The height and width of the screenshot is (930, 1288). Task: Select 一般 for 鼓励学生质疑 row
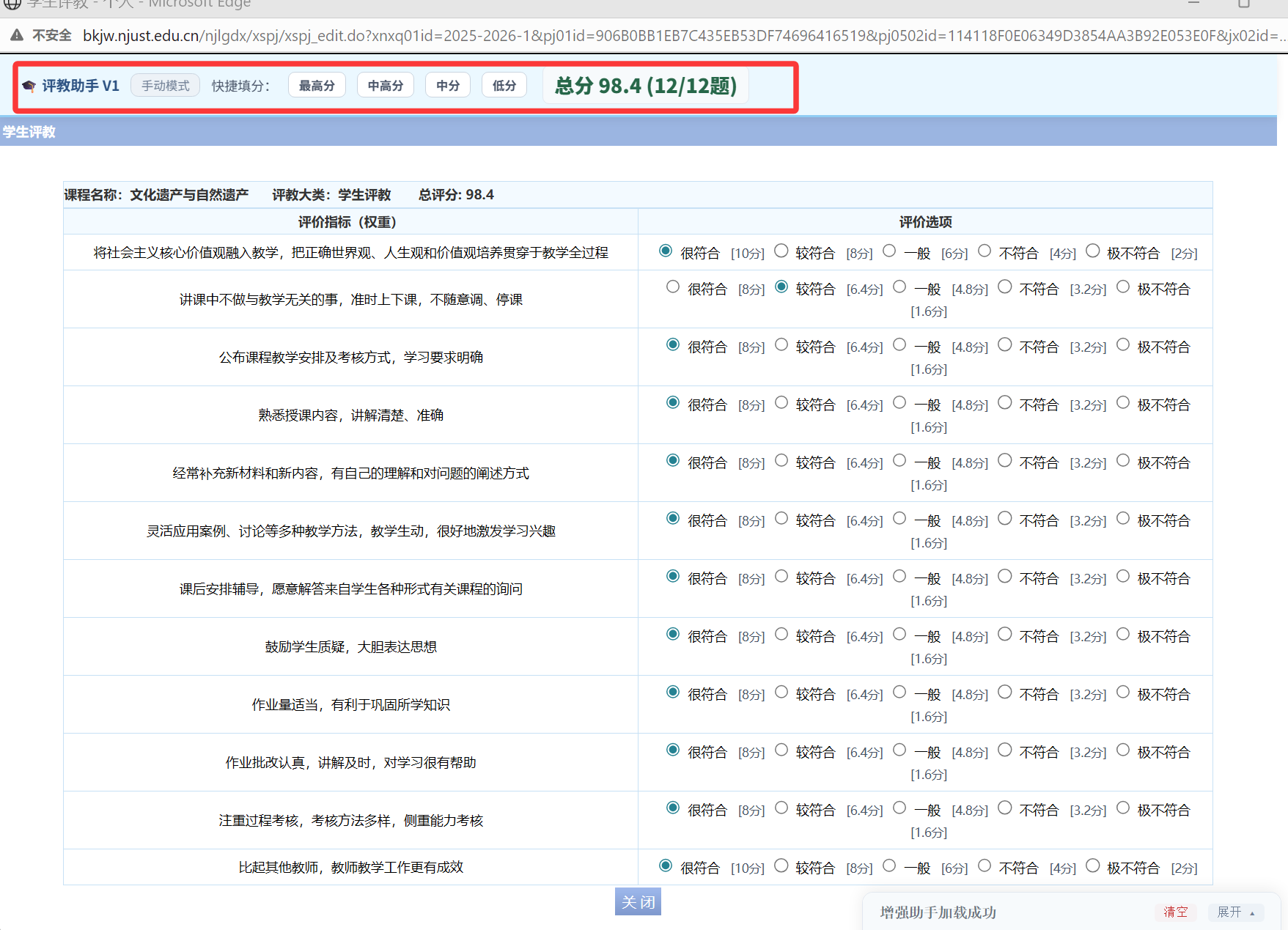coord(899,634)
